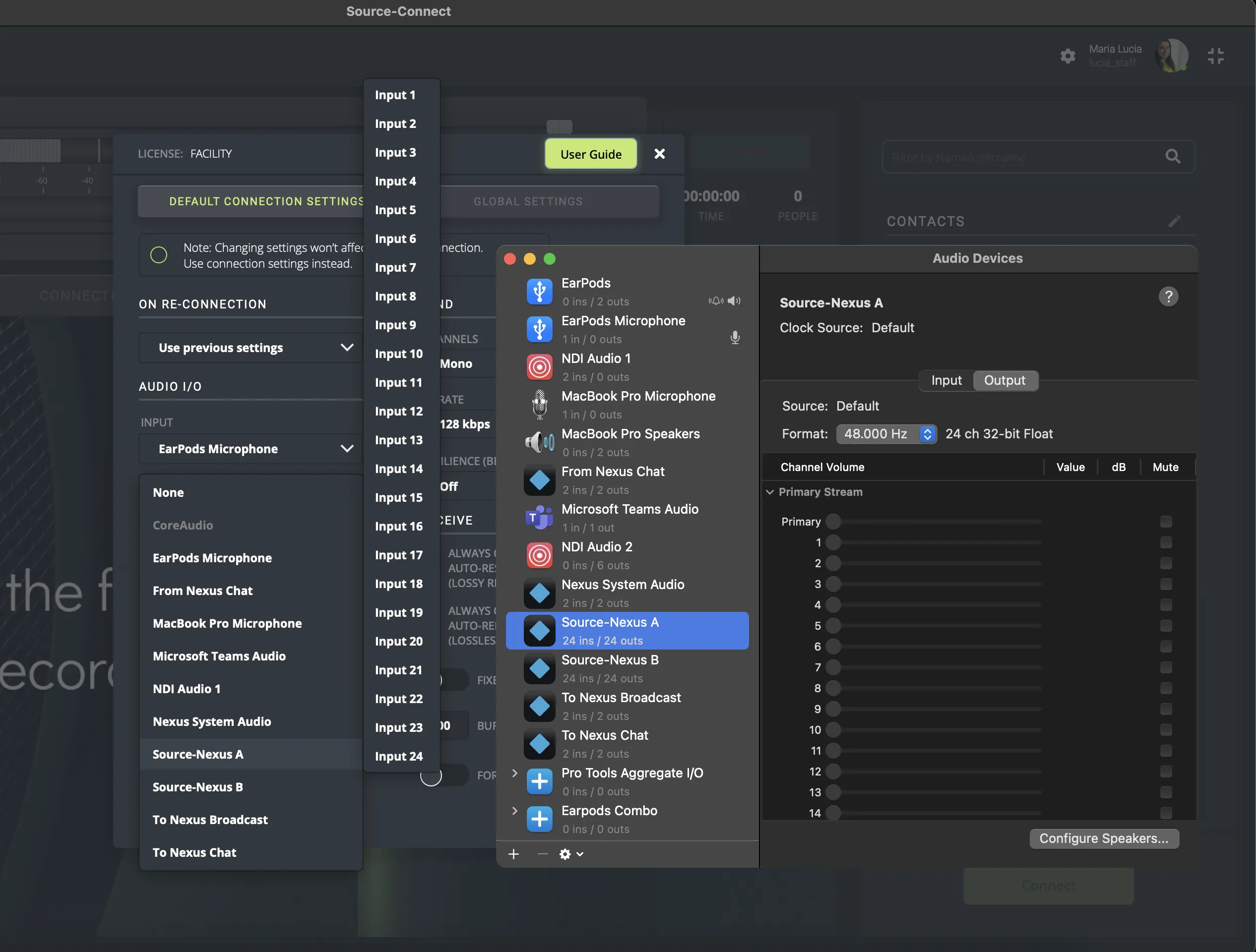Click Earpods Combo aggregate plus icon
1256x952 pixels.
[x=539, y=819]
